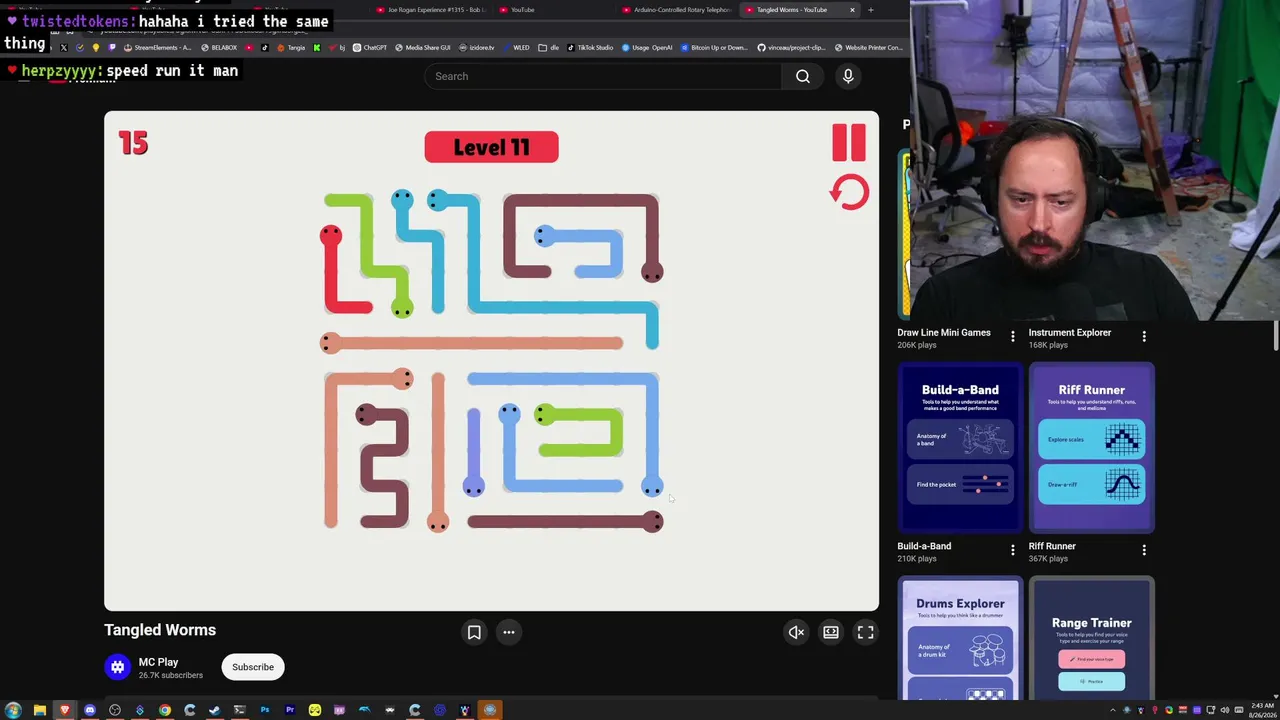The height and width of the screenshot is (720, 1280).
Task: Close the Tangled Worms tab
Action: tap(852, 10)
